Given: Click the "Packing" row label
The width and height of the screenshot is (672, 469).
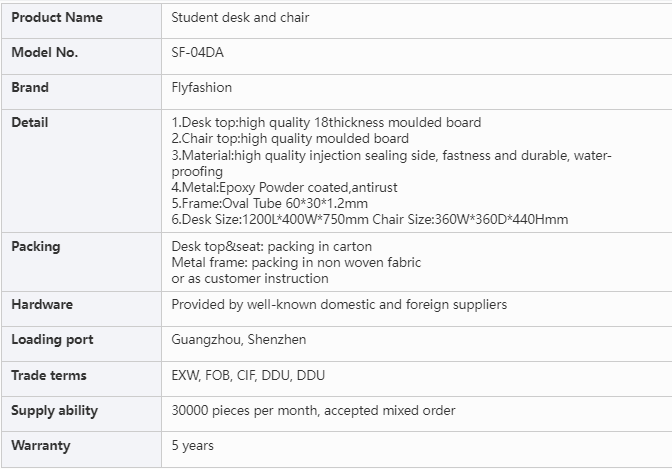Looking at the screenshot, I should [36, 246].
